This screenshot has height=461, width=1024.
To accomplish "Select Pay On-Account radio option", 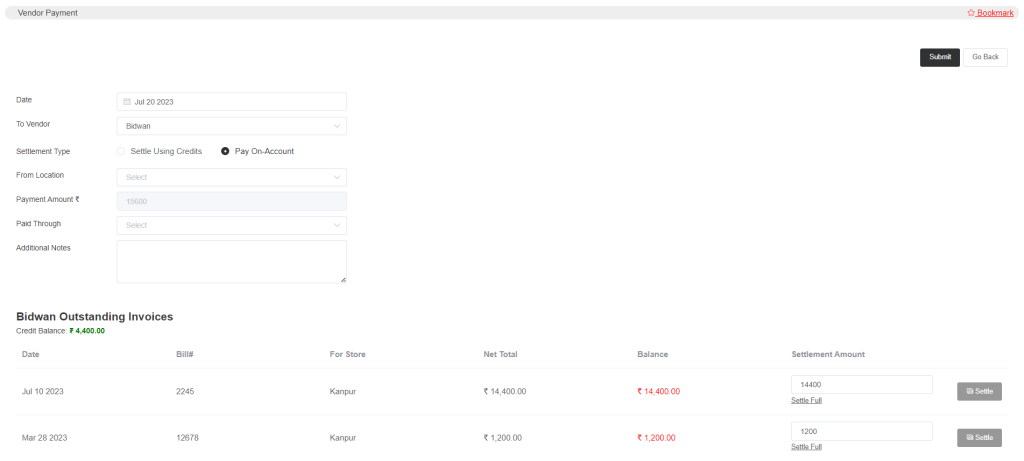I will click(225, 151).
